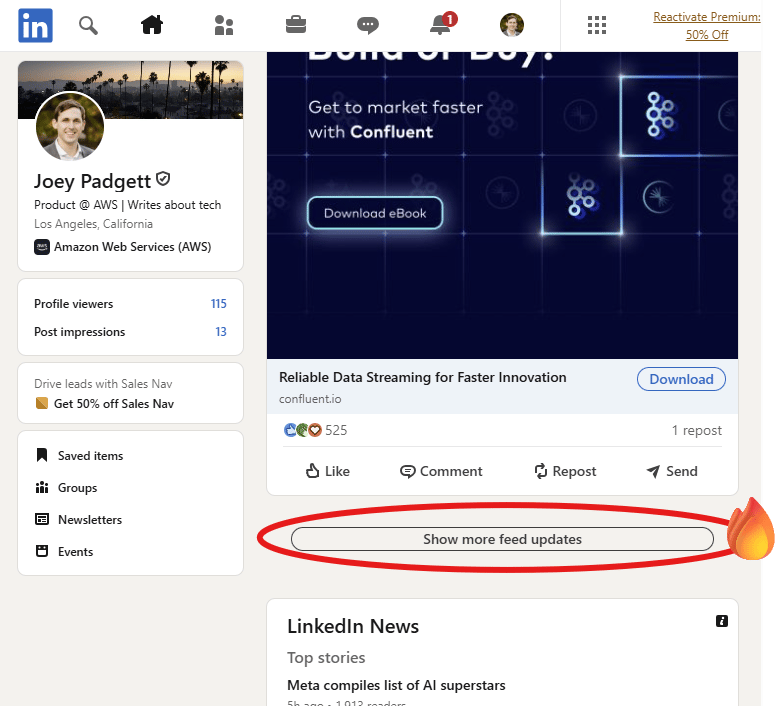Viewport: 784px width, 706px height.
Task: Open Joey Padgett's profile photo
Action: pos(70,126)
